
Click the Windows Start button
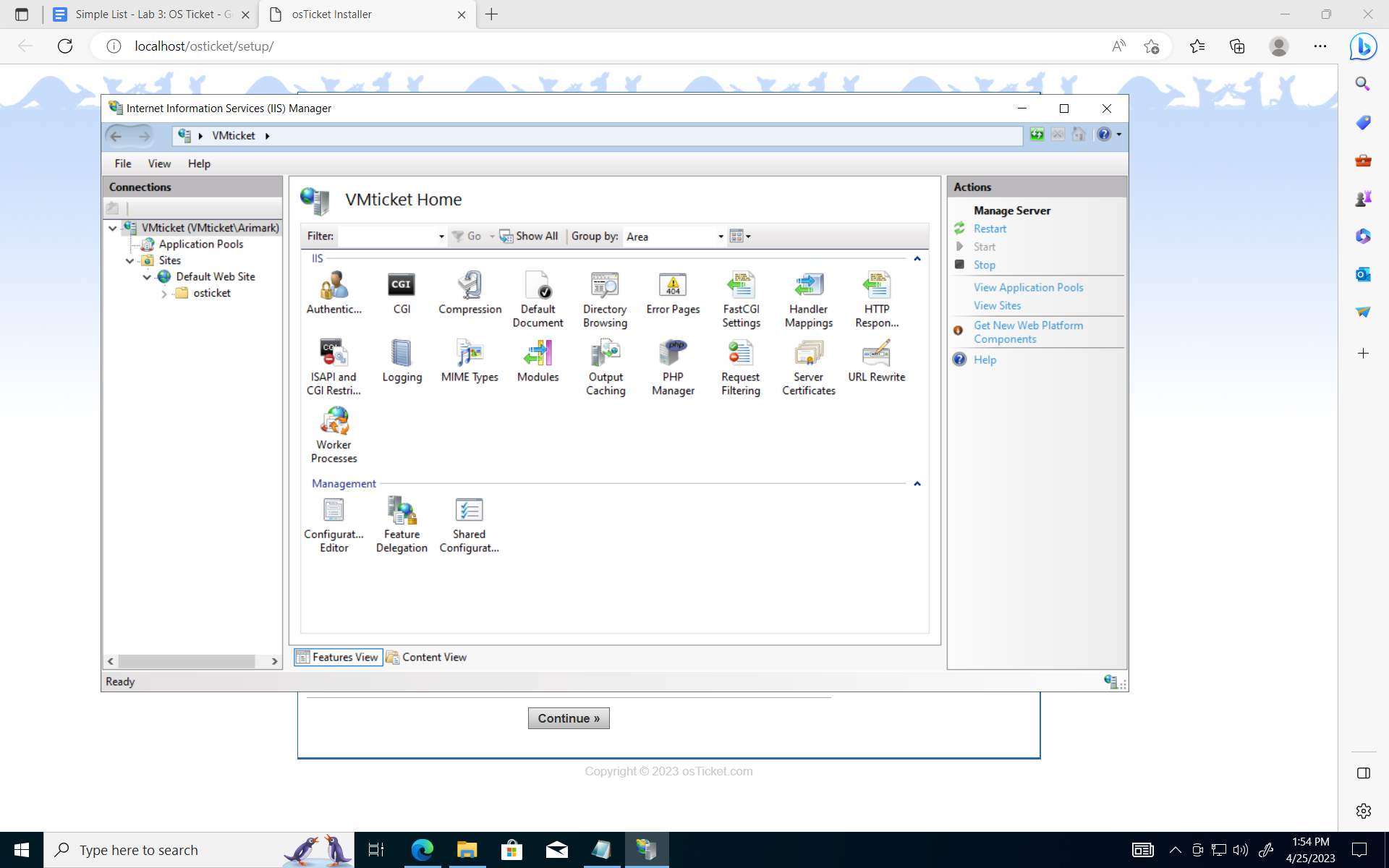tap(22, 850)
